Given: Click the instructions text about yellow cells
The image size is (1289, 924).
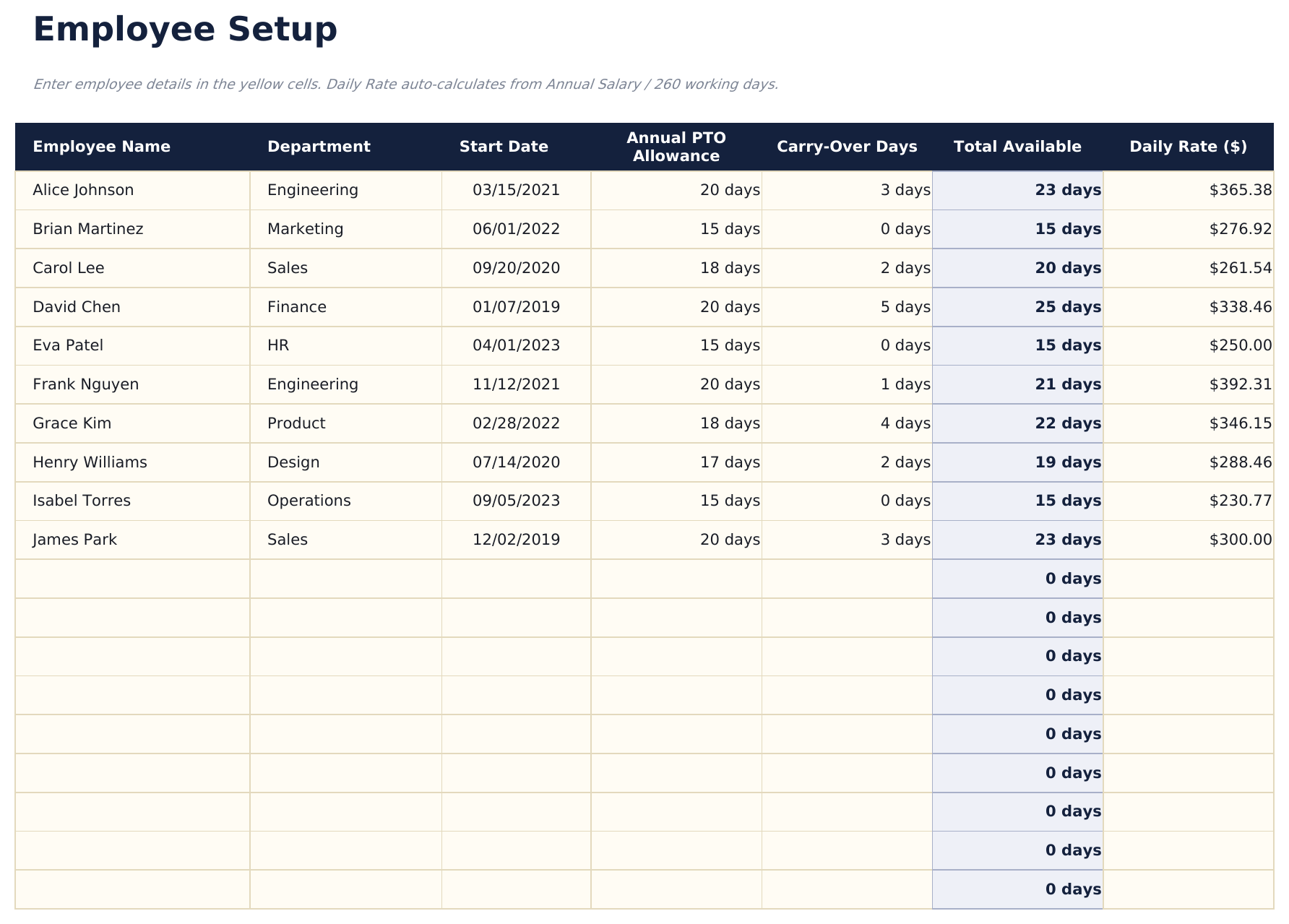Looking at the screenshot, I should 406,84.
